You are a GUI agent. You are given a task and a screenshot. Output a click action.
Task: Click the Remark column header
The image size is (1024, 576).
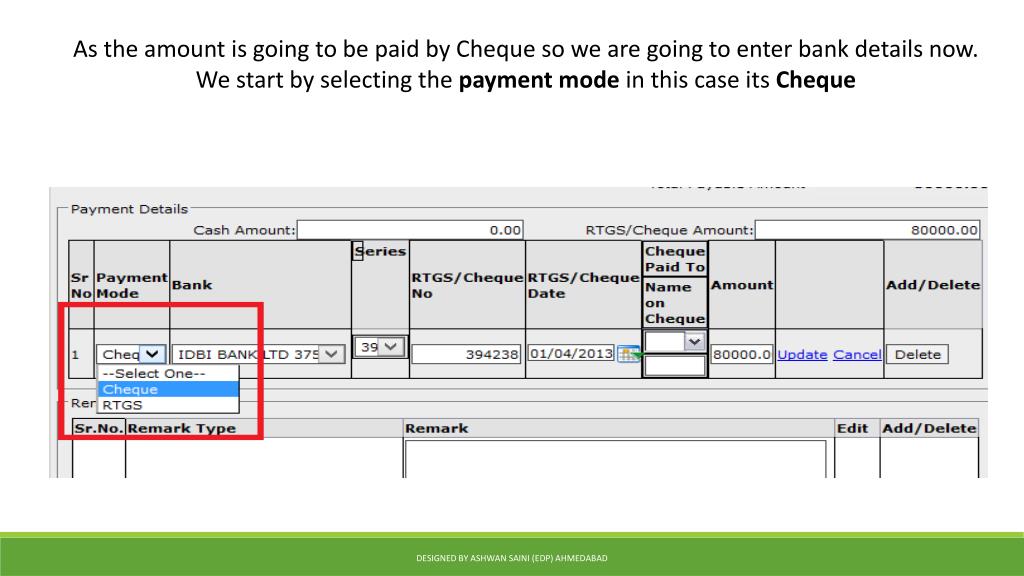436,428
